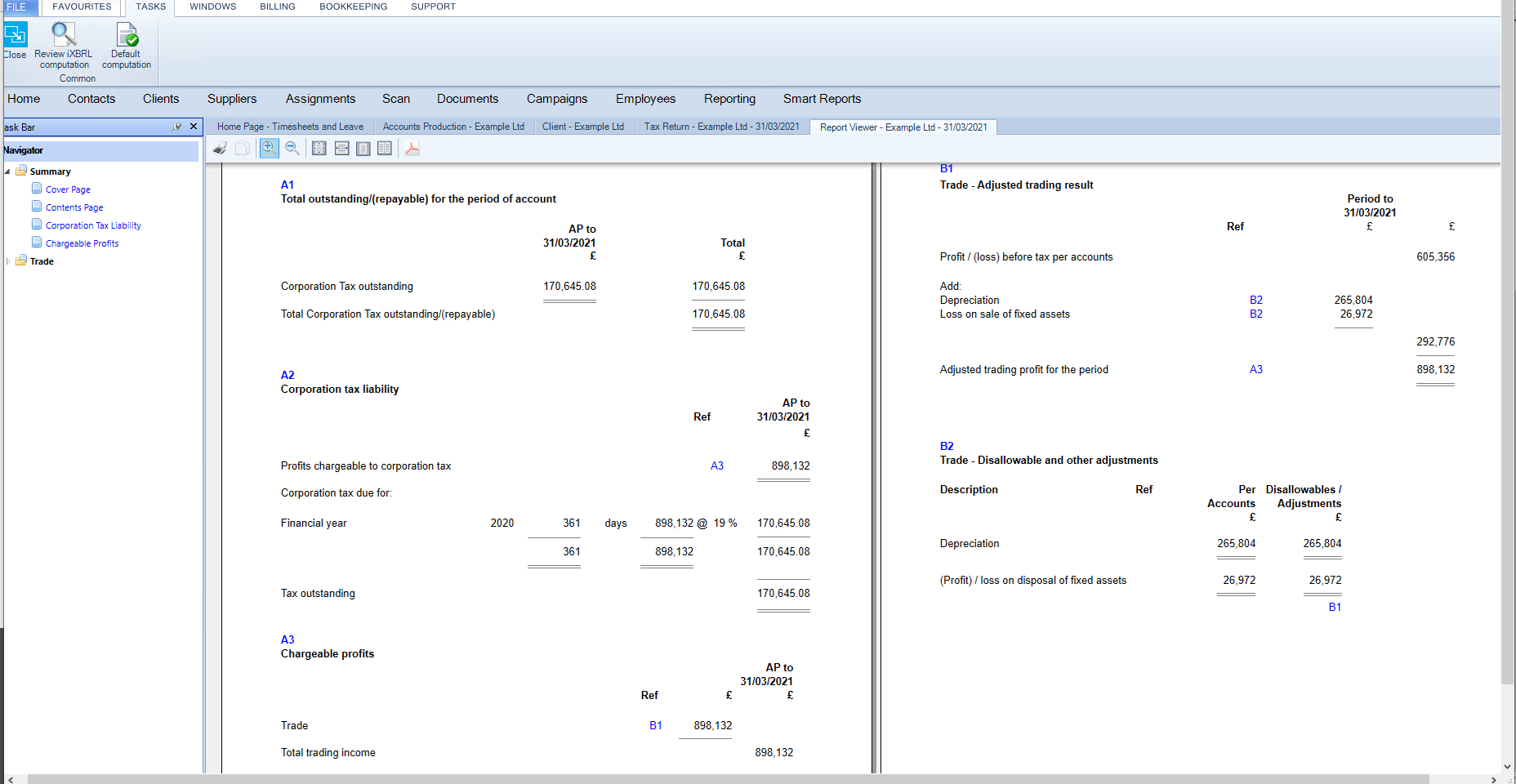Image resolution: width=1516 pixels, height=784 pixels.
Task: Open the BOOKKEEPING ribbon tab
Action: pyautogui.click(x=354, y=7)
